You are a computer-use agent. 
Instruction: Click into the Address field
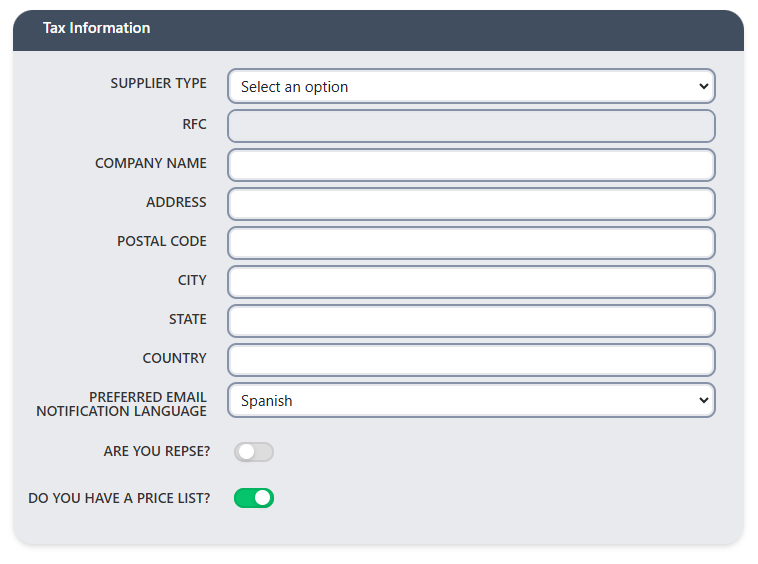(x=471, y=204)
